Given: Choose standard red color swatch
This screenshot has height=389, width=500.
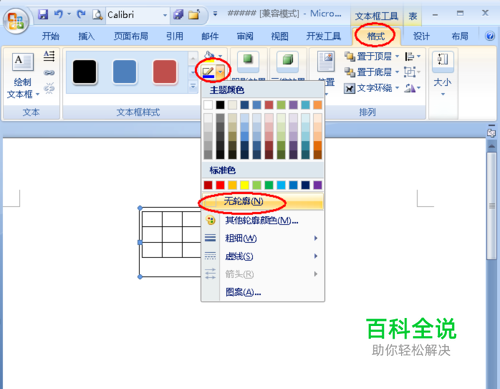Looking at the screenshot, I should pos(220,185).
